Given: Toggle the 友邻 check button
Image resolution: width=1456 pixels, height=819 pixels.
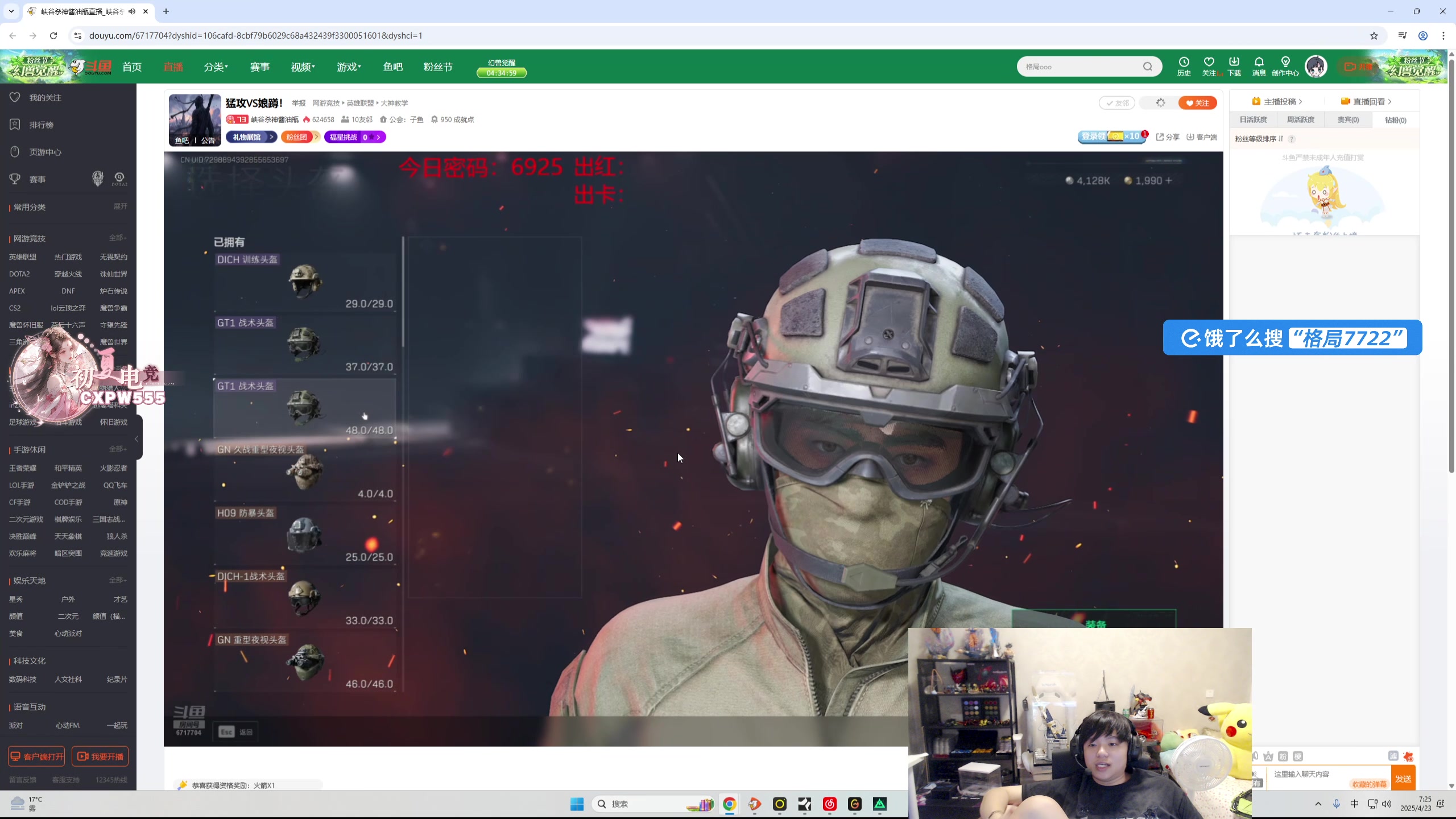Looking at the screenshot, I should [1117, 103].
